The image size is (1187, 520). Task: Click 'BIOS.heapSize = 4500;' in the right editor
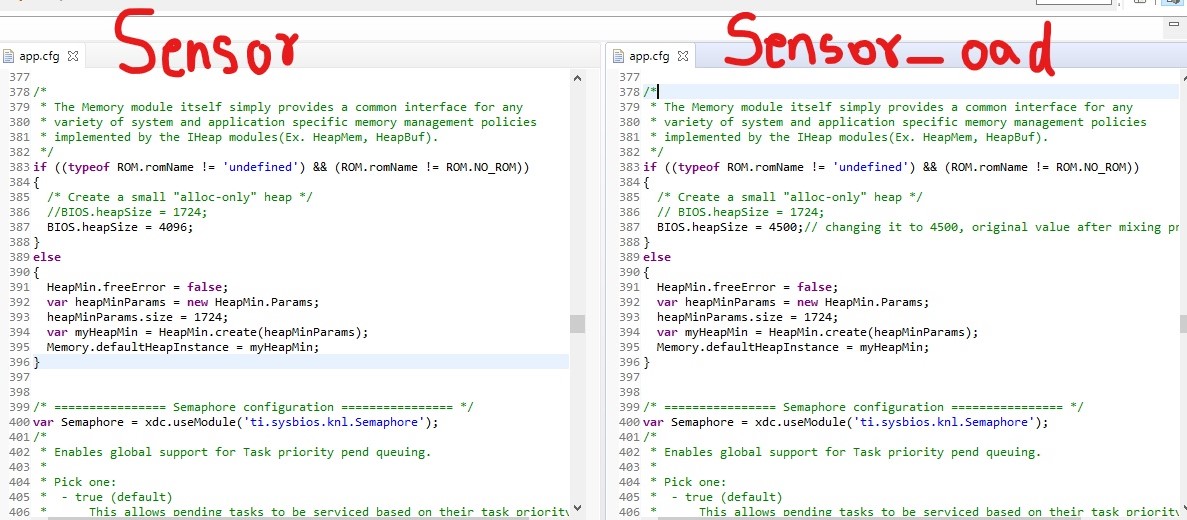(x=731, y=227)
